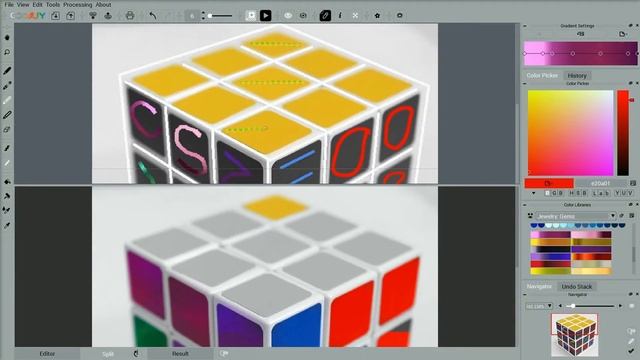Switch to the Editor view tab
Viewport: 640px width, 360px height.
[x=47, y=354]
